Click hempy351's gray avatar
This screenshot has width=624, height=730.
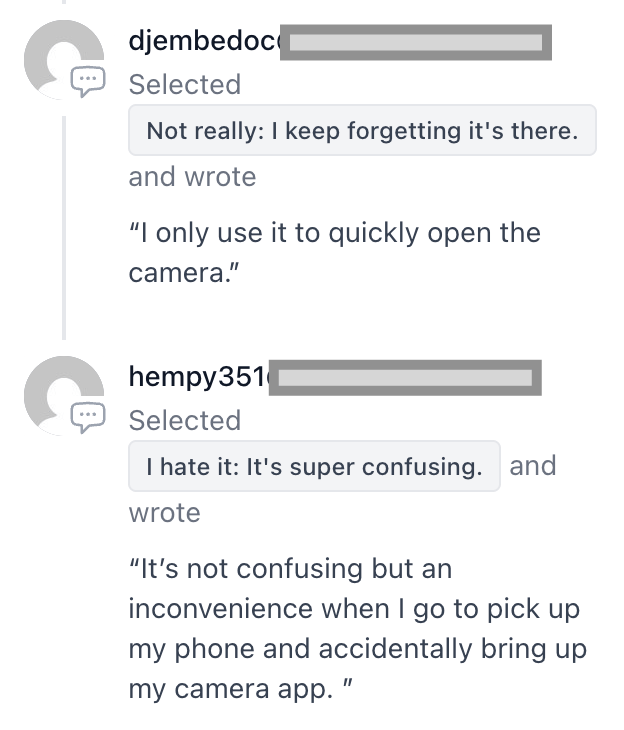click(64, 396)
